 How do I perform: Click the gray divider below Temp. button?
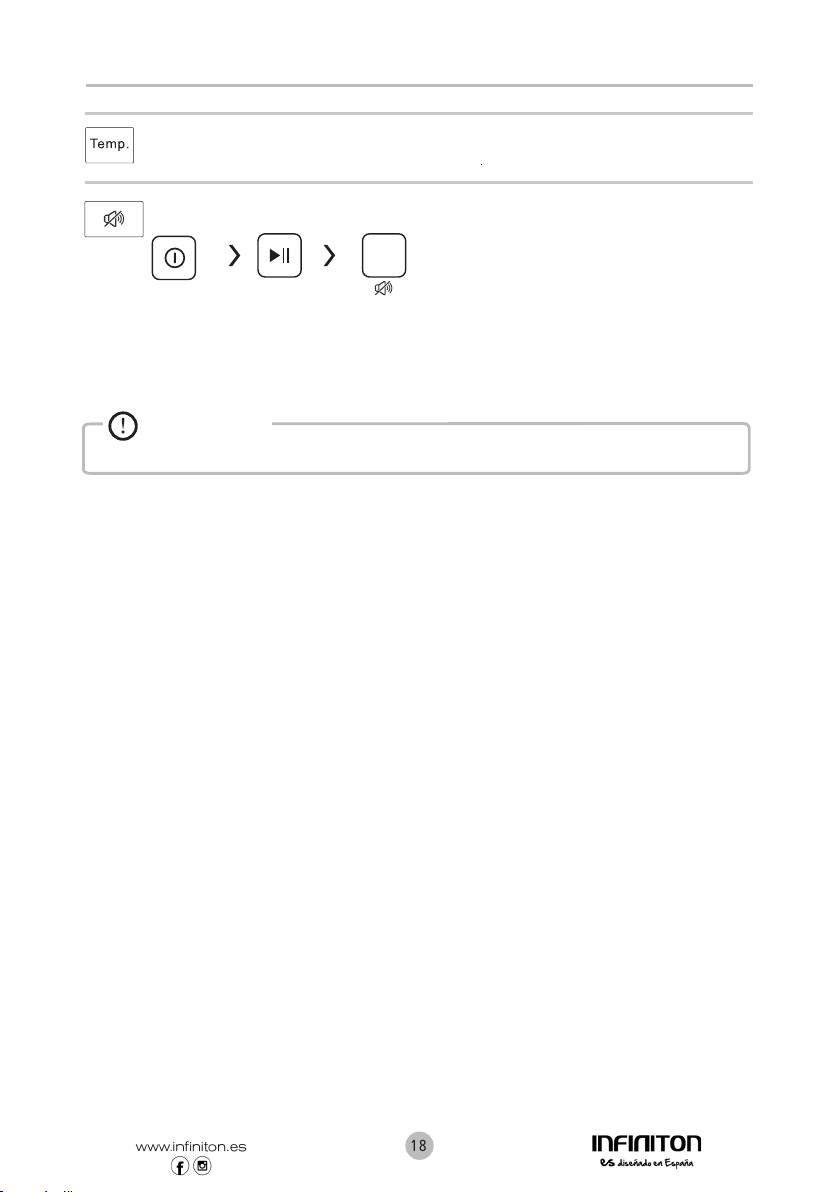point(419,182)
